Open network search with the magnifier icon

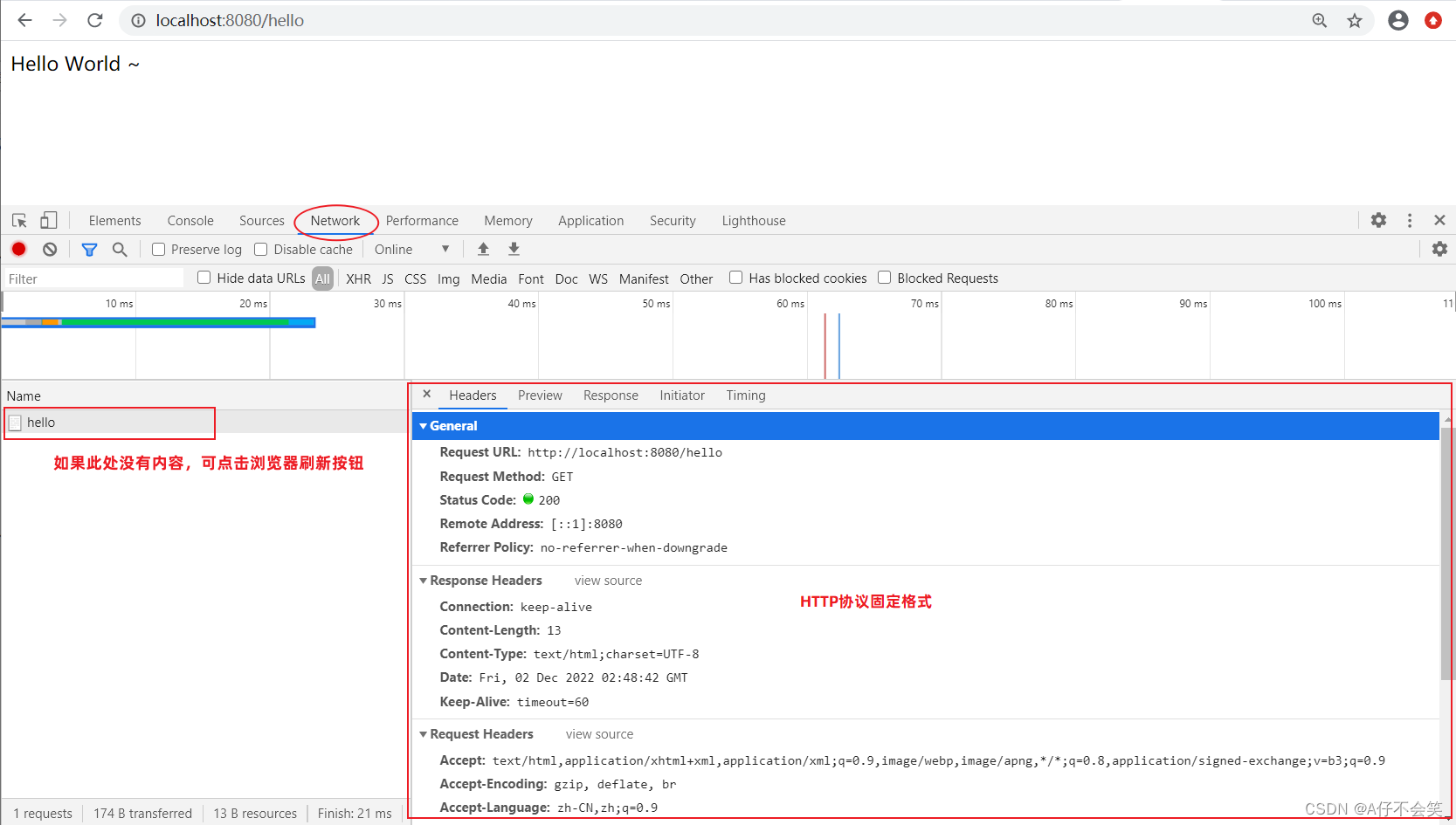(x=120, y=249)
